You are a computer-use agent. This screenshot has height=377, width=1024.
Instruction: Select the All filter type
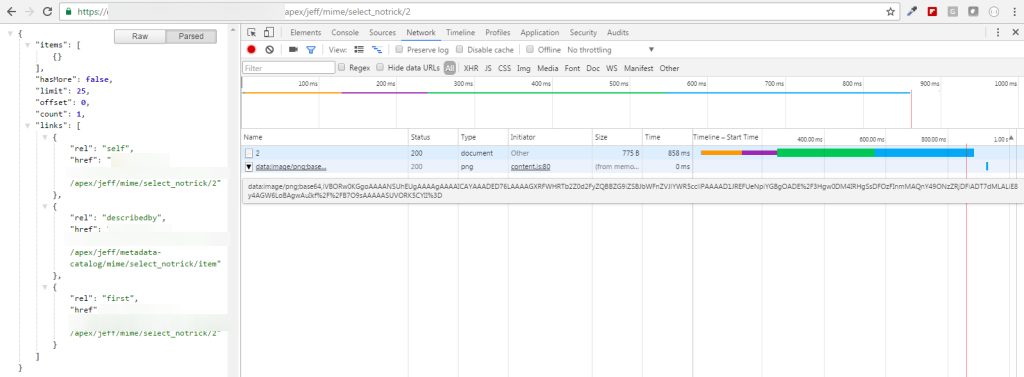449,68
